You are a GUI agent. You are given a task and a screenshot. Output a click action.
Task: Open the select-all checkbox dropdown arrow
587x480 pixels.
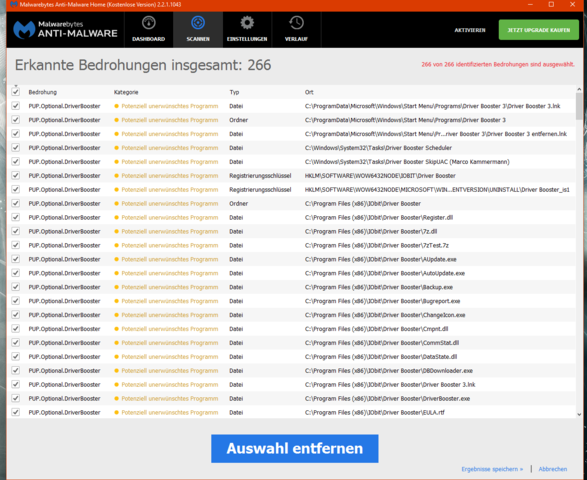coord(16,86)
